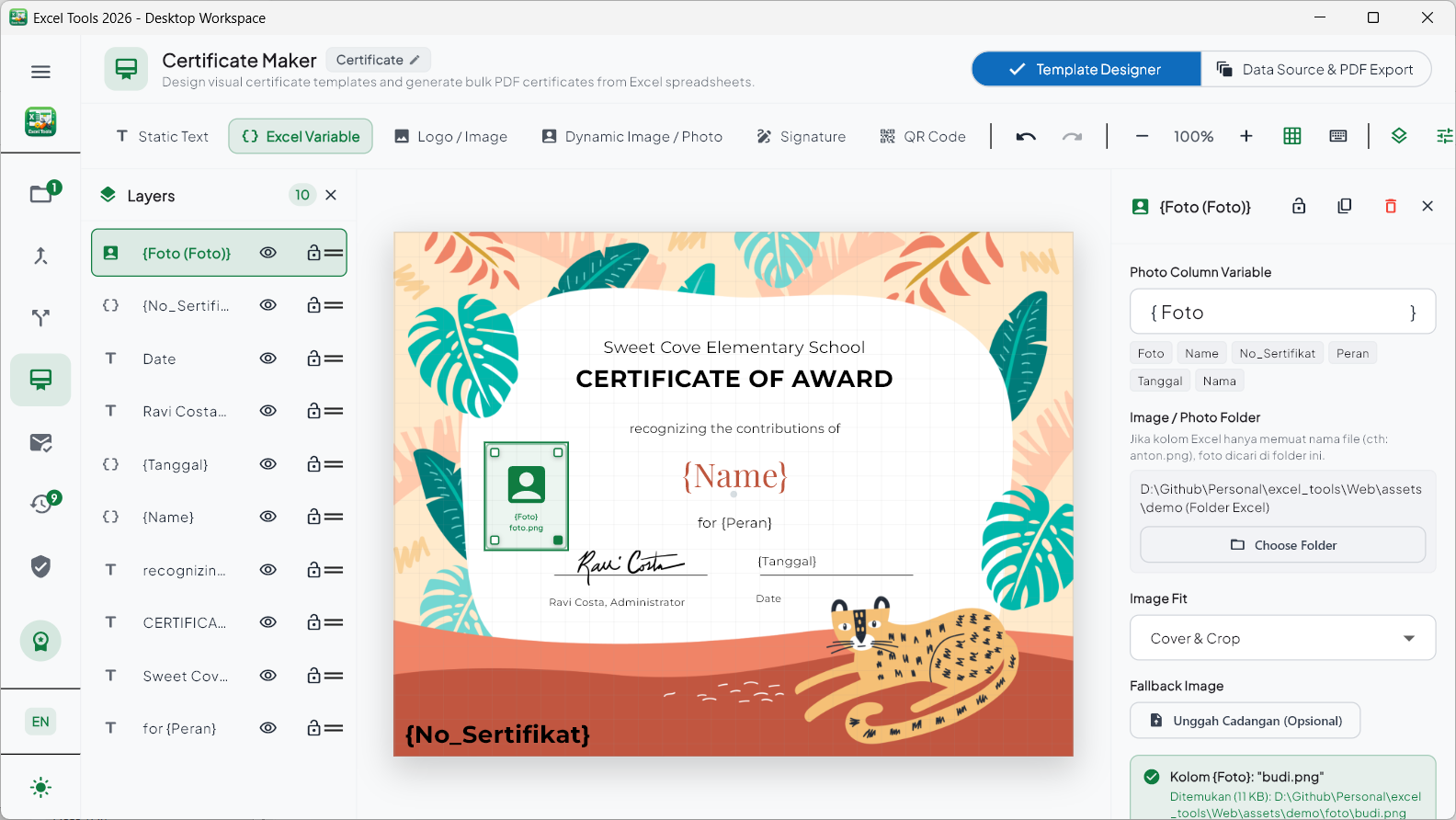Viewport: 1456px width, 820px height.
Task: Delete the {Foto (Foto)} element
Action: point(1391,206)
